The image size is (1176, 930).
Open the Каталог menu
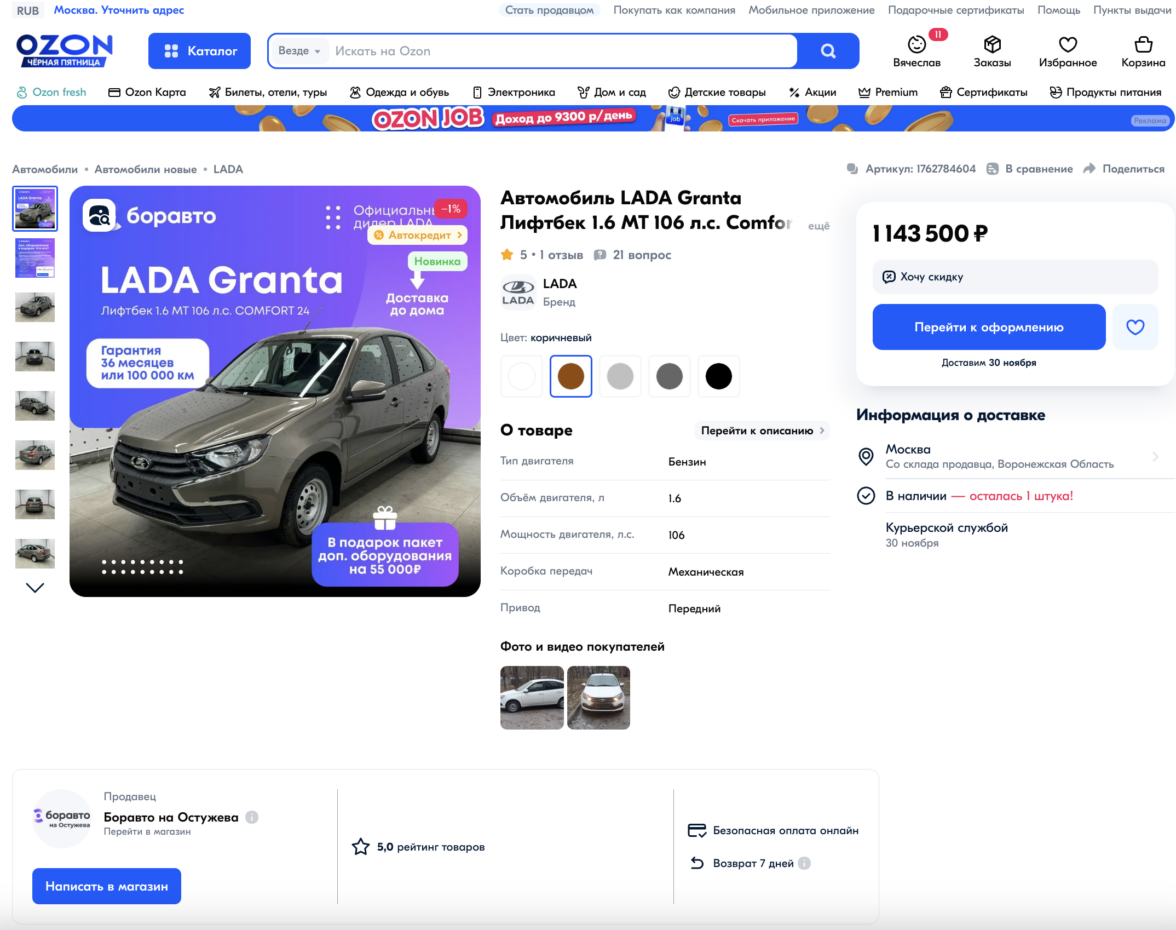coord(200,51)
